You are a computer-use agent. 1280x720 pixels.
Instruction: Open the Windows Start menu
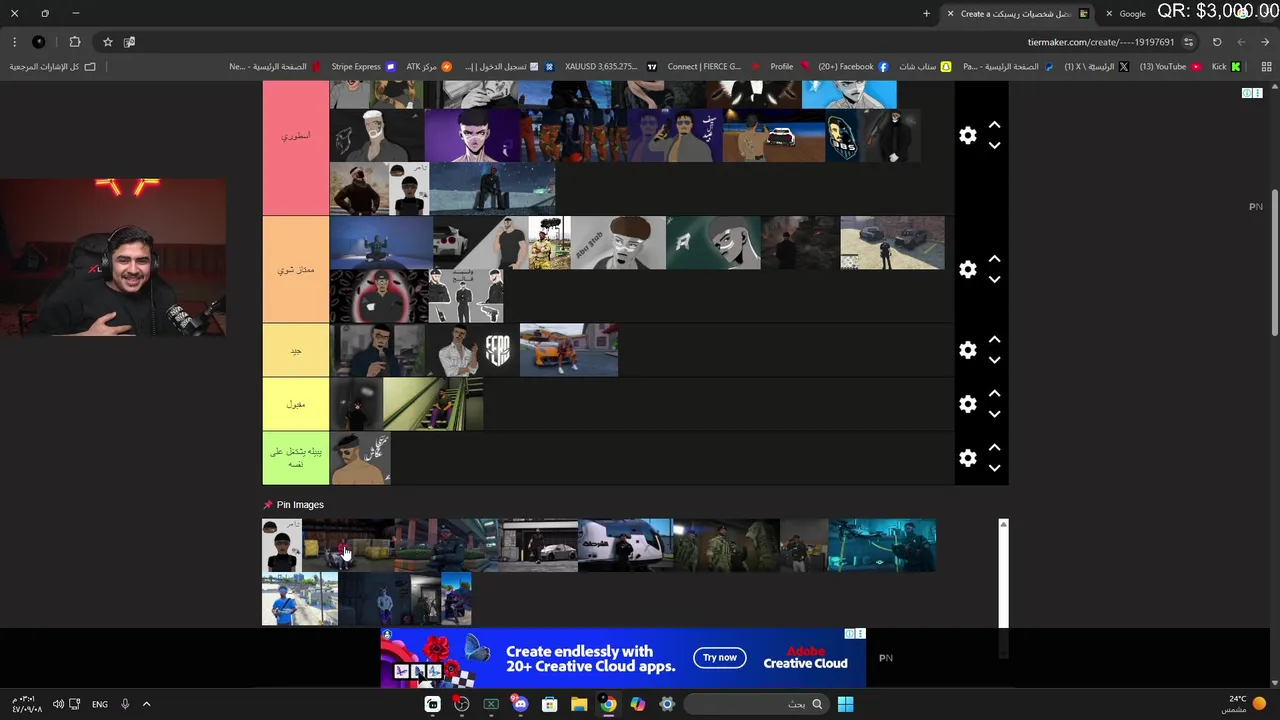tap(845, 704)
